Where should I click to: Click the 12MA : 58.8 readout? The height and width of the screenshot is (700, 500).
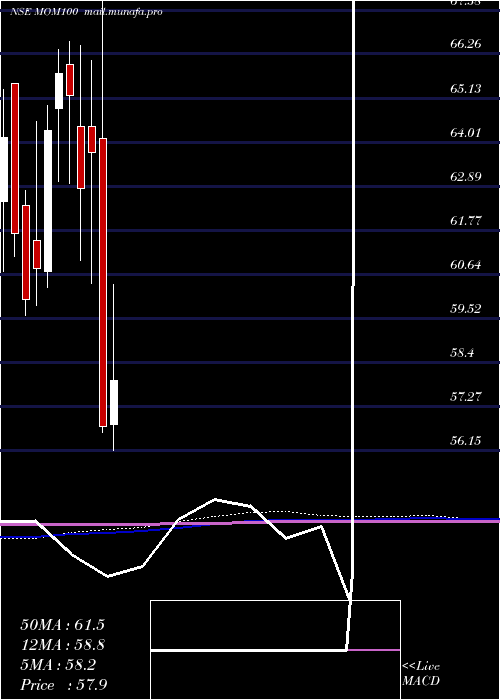[x=62, y=645]
